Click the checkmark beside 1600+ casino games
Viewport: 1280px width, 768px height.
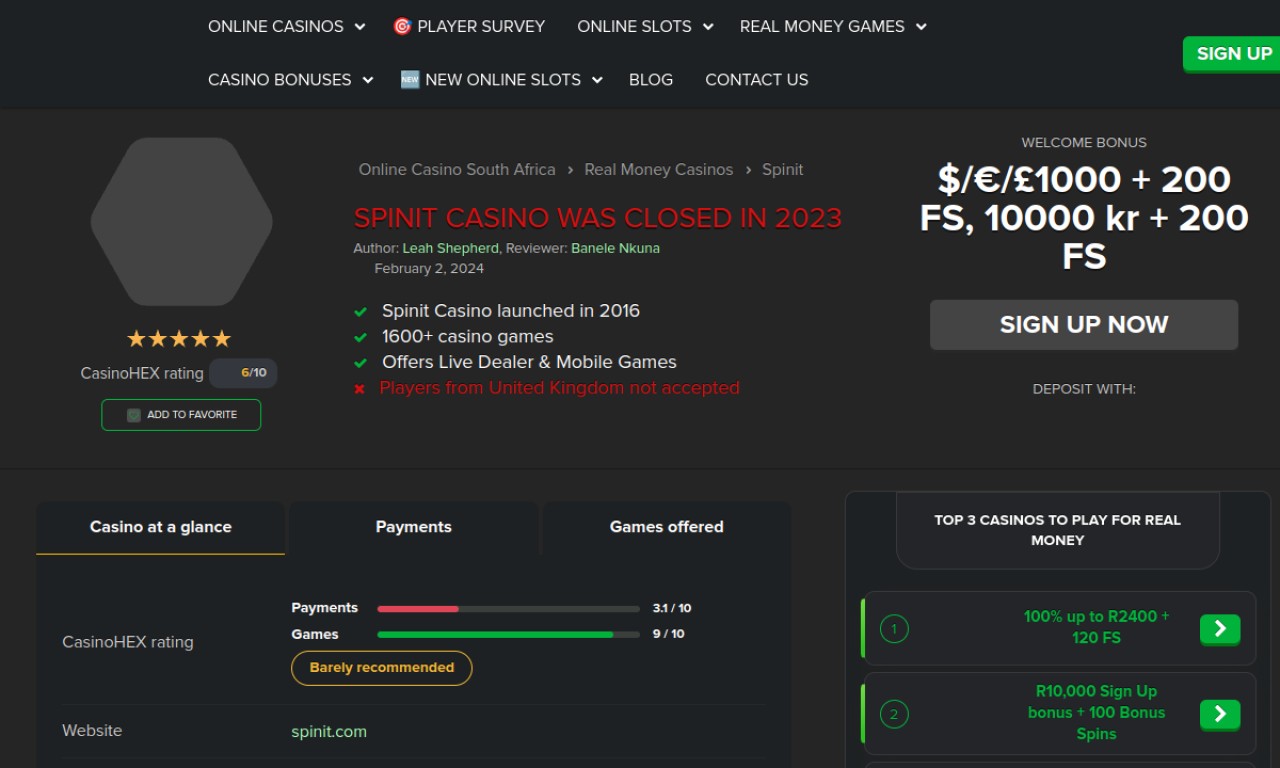click(361, 337)
